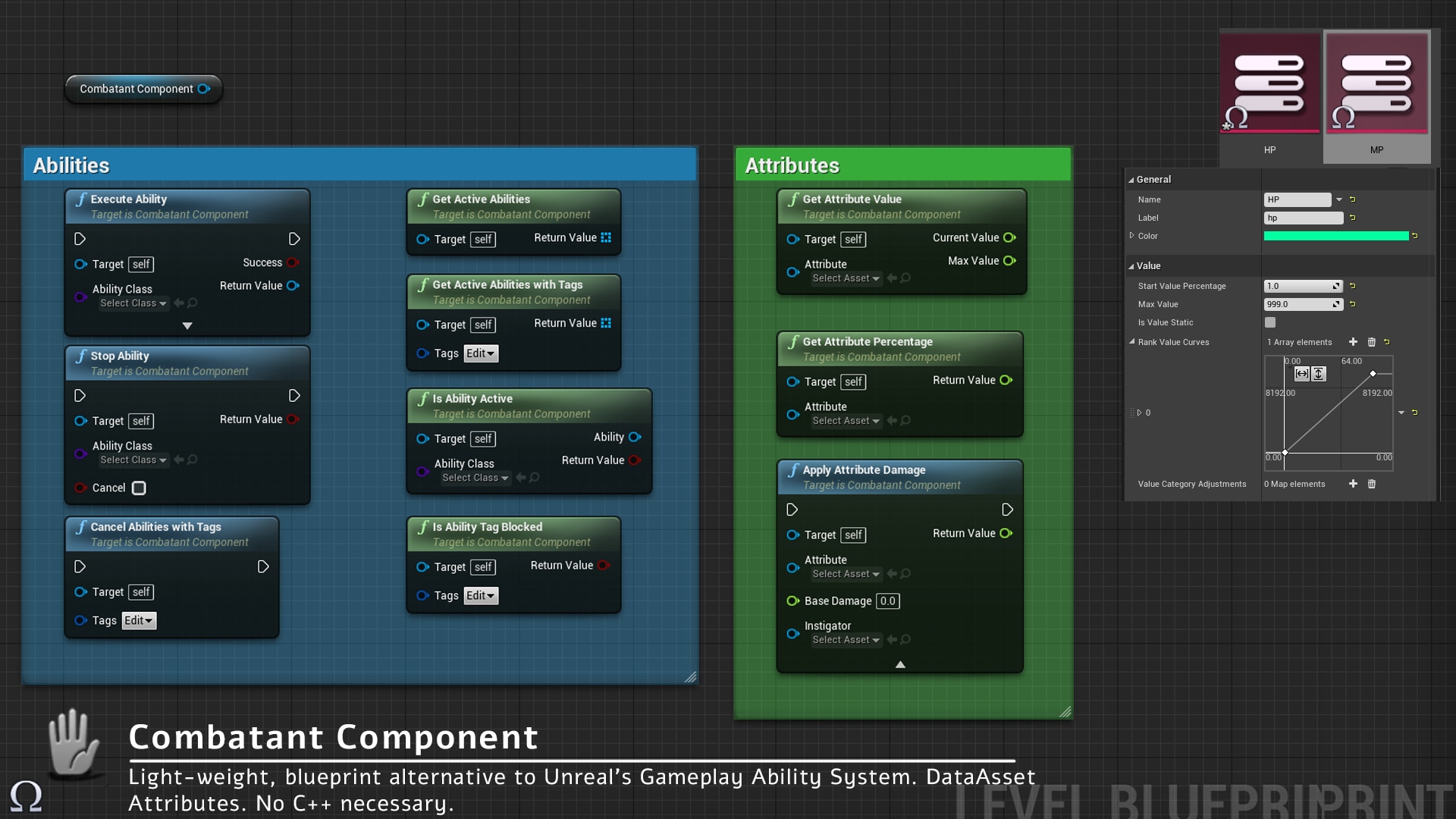This screenshot has width=1456, height=819.
Task: Click the green Color swatch bar
Action: pyautogui.click(x=1336, y=236)
